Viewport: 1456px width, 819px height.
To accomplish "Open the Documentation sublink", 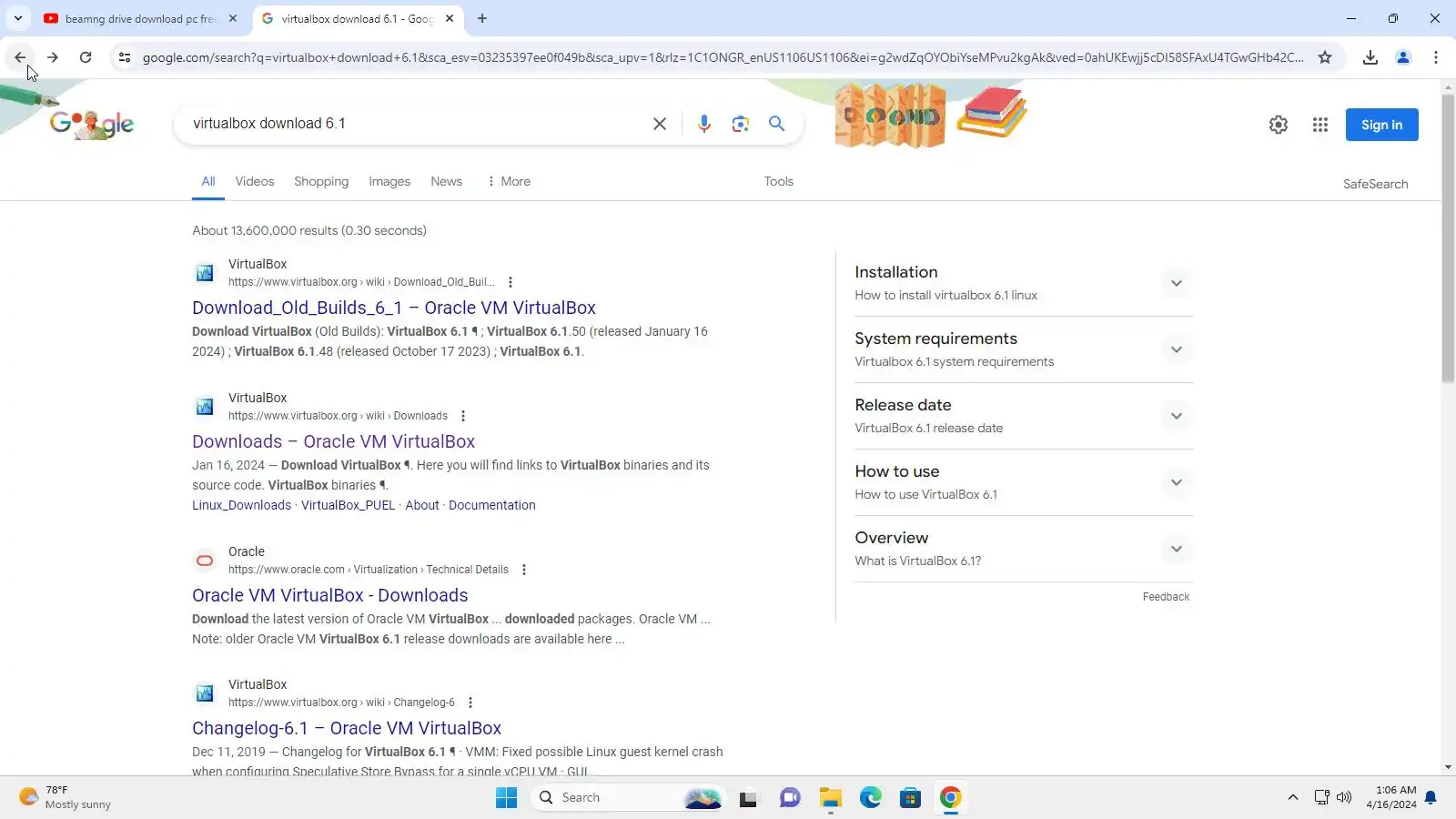I will pyautogui.click(x=492, y=505).
